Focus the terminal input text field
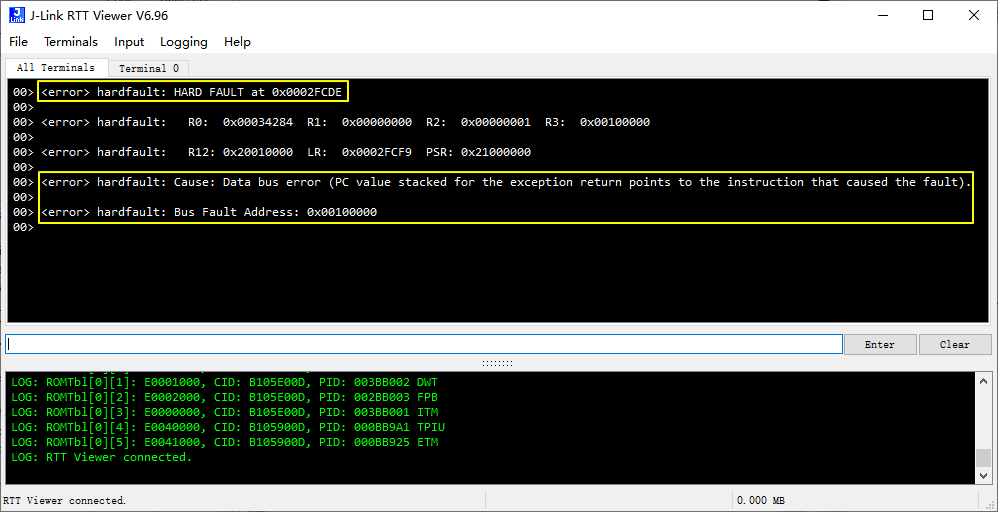Screen dimensions: 998x512 click(x=424, y=345)
